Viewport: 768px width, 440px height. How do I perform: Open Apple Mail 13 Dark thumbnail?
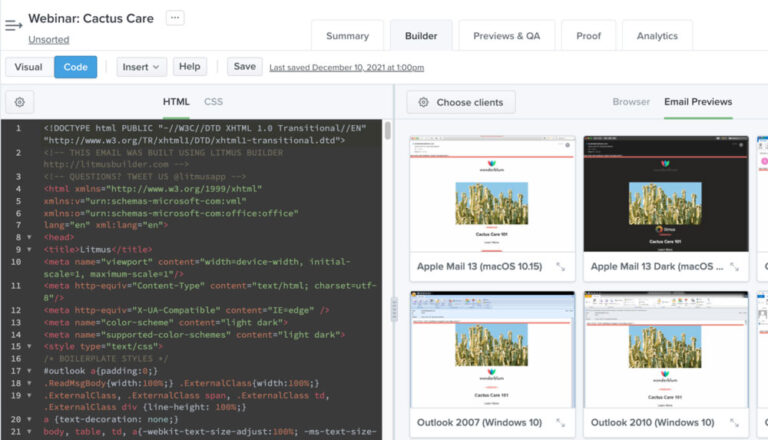click(666, 194)
